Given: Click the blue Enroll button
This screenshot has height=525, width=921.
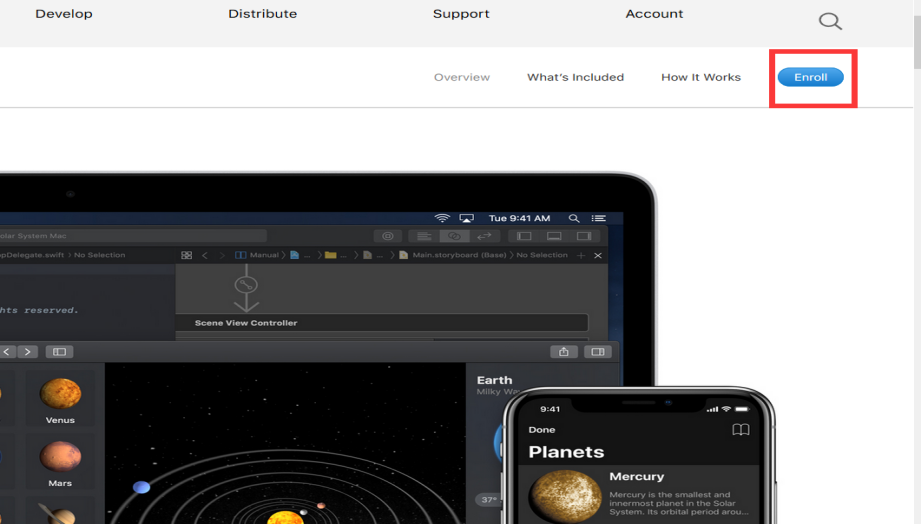Looking at the screenshot, I should [x=811, y=77].
